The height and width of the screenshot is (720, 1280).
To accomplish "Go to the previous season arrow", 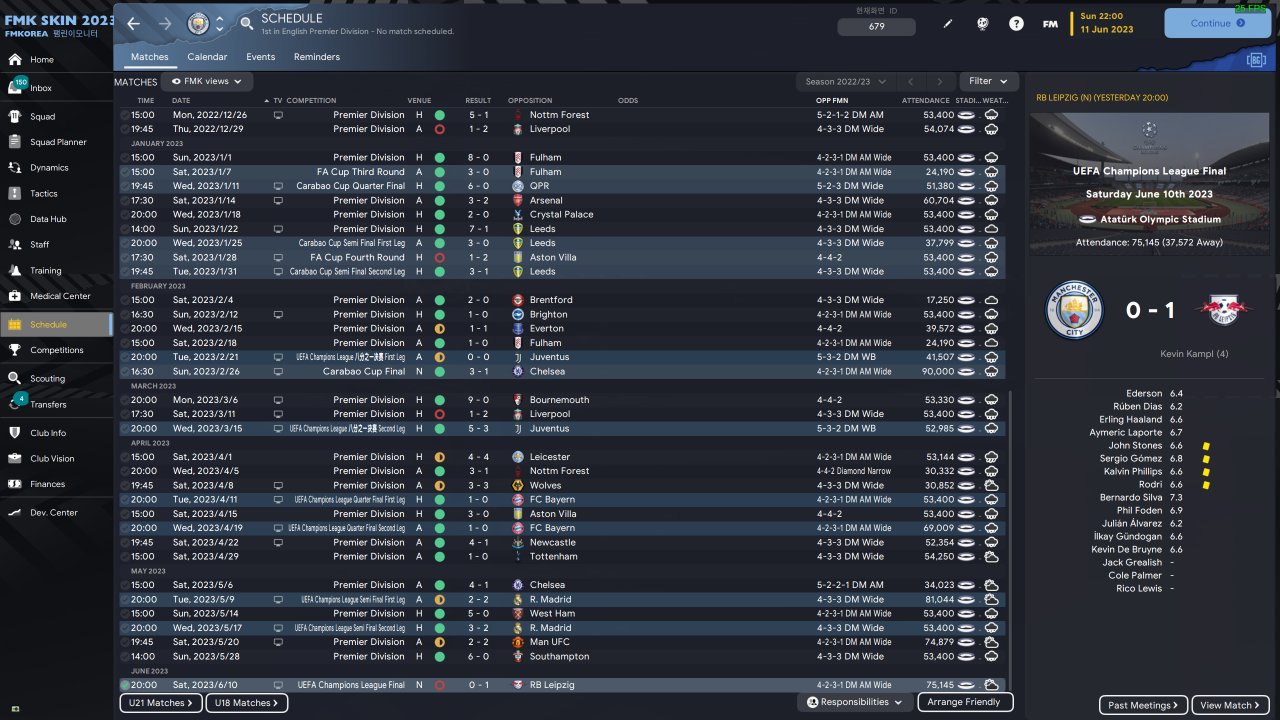I will click(910, 81).
